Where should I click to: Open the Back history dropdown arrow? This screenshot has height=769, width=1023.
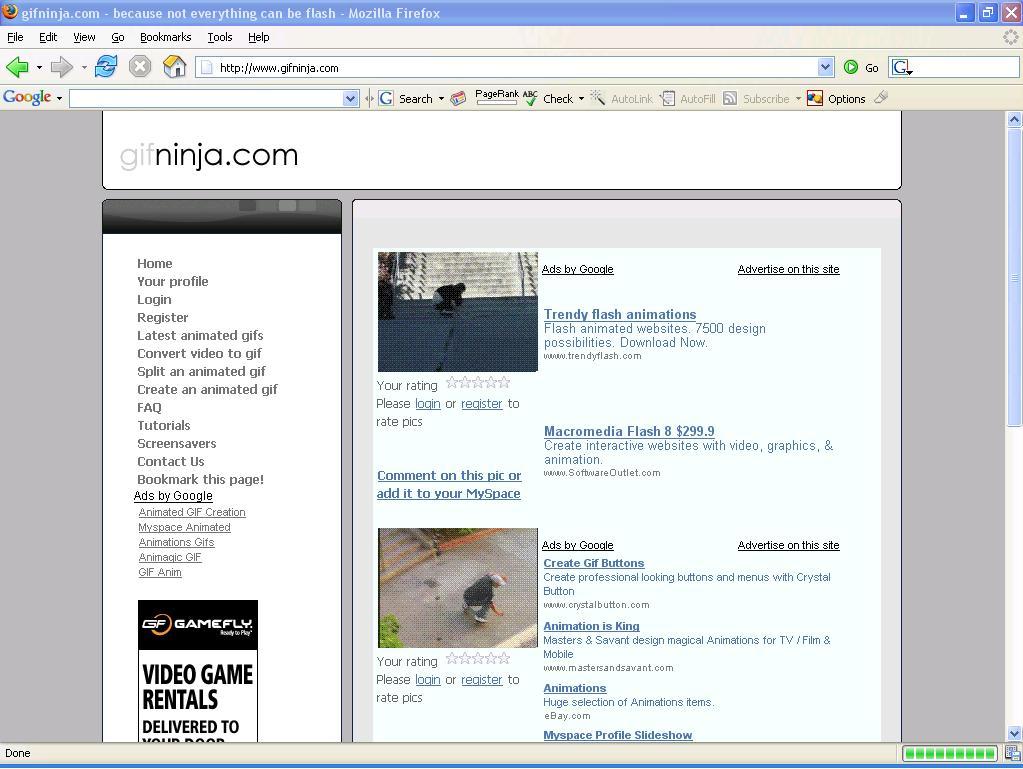pyautogui.click(x=39, y=67)
